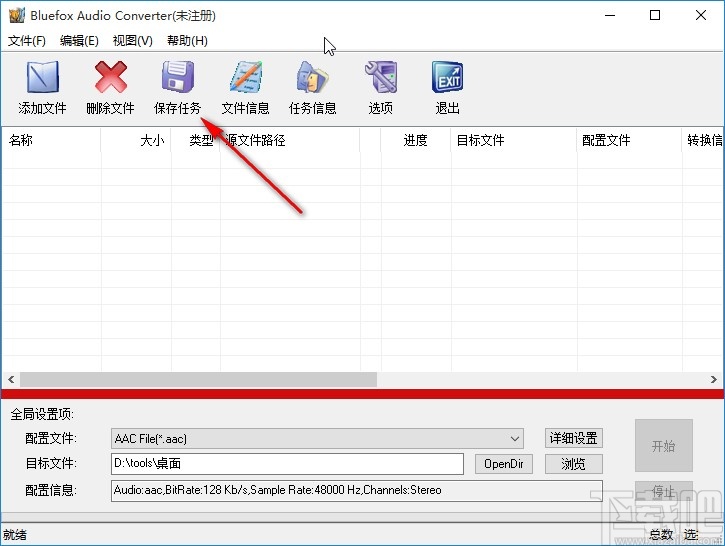Open the 视图(V) menu
Screen dimensions: 725x546
coord(133,41)
